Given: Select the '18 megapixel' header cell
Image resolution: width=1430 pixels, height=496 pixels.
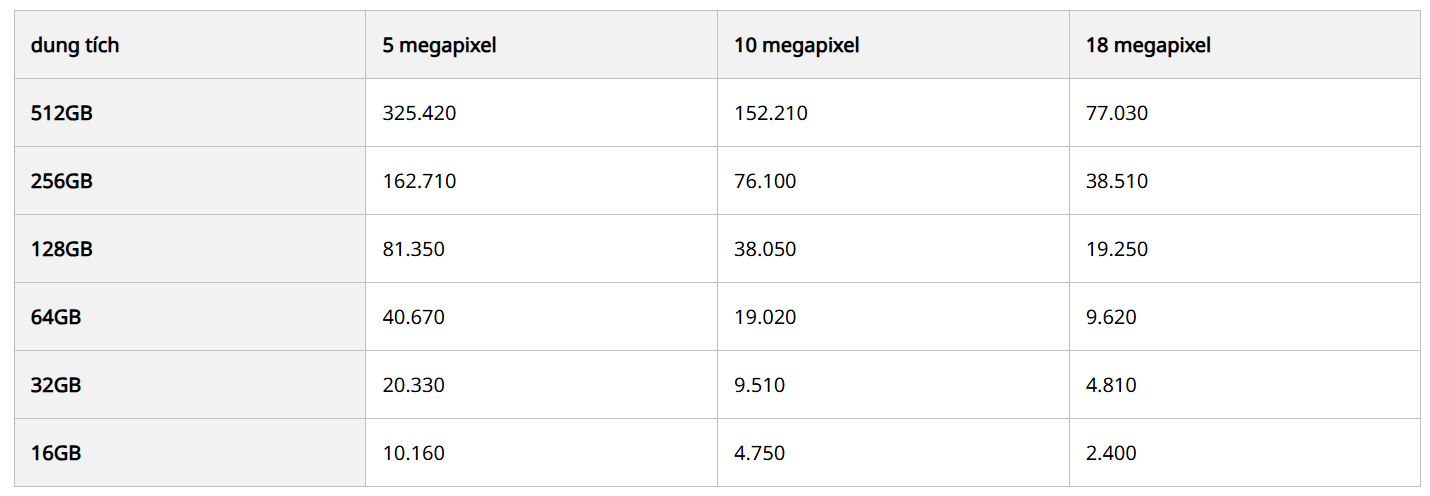Looking at the screenshot, I should coord(1148,45).
